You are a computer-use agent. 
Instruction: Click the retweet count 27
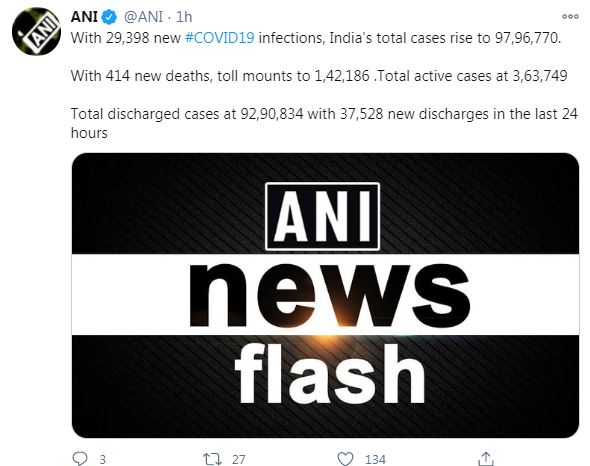(239, 460)
